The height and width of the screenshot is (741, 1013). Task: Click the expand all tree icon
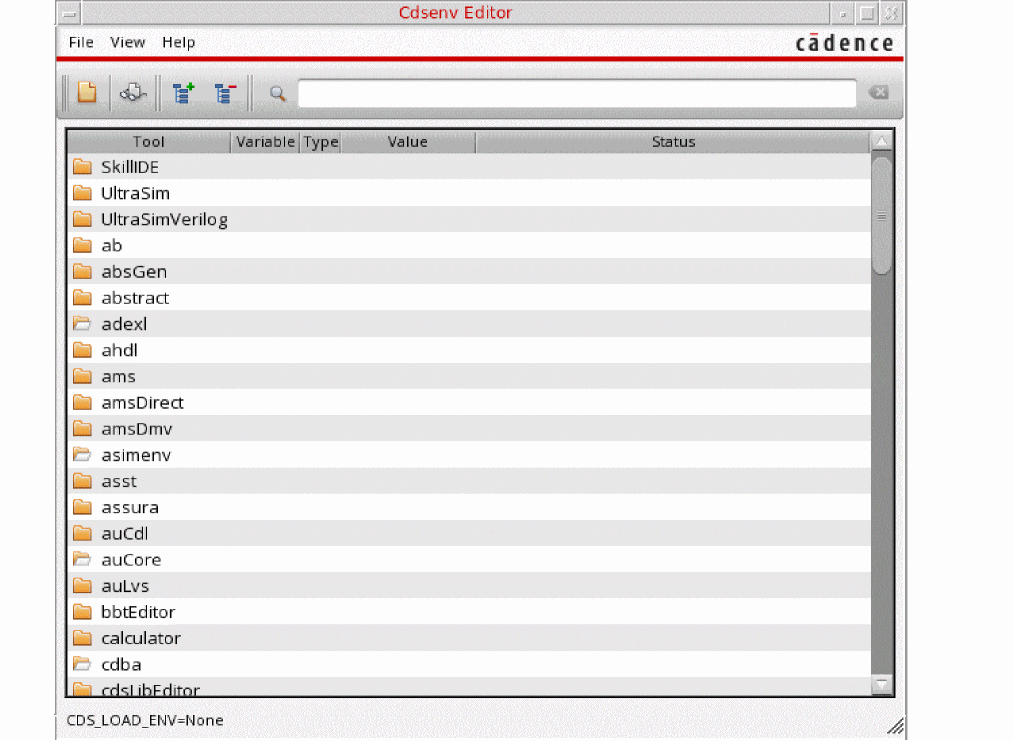tap(183, 93)
